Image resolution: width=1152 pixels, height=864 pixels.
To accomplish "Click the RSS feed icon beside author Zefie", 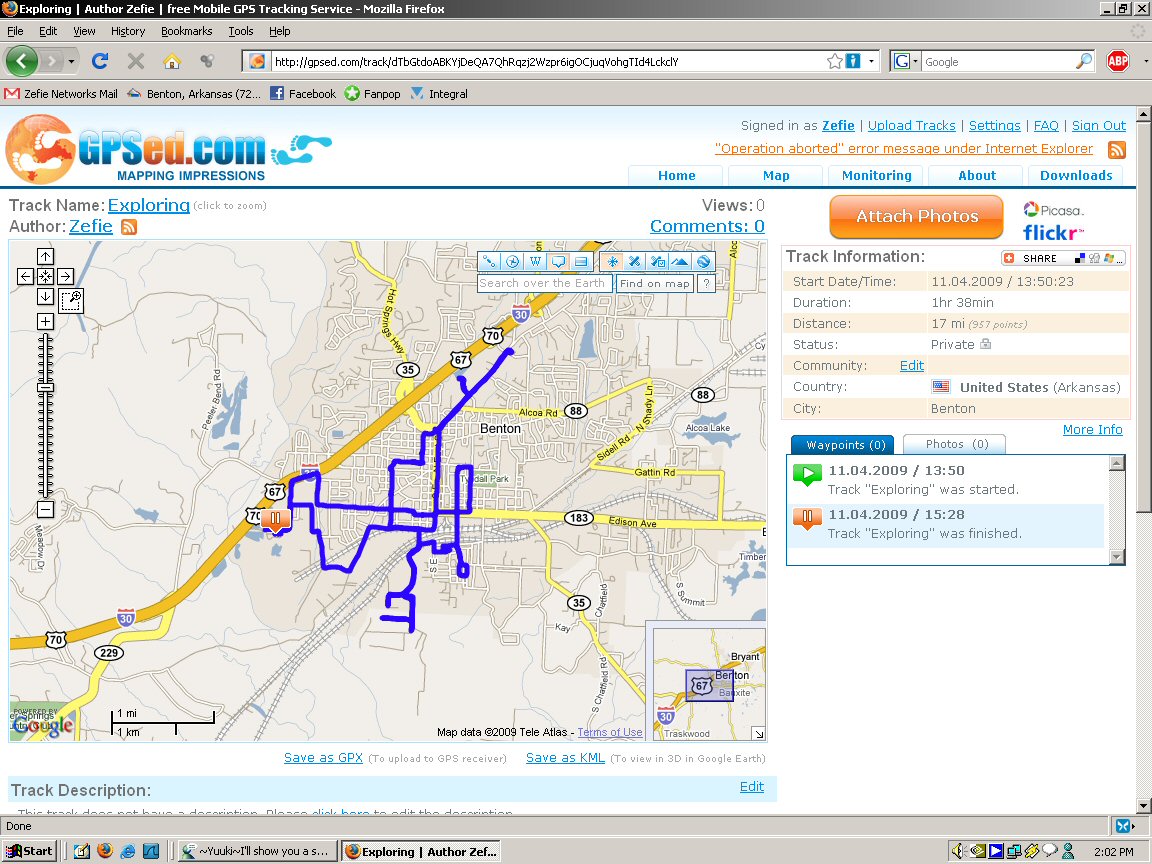I will point(128,227).
